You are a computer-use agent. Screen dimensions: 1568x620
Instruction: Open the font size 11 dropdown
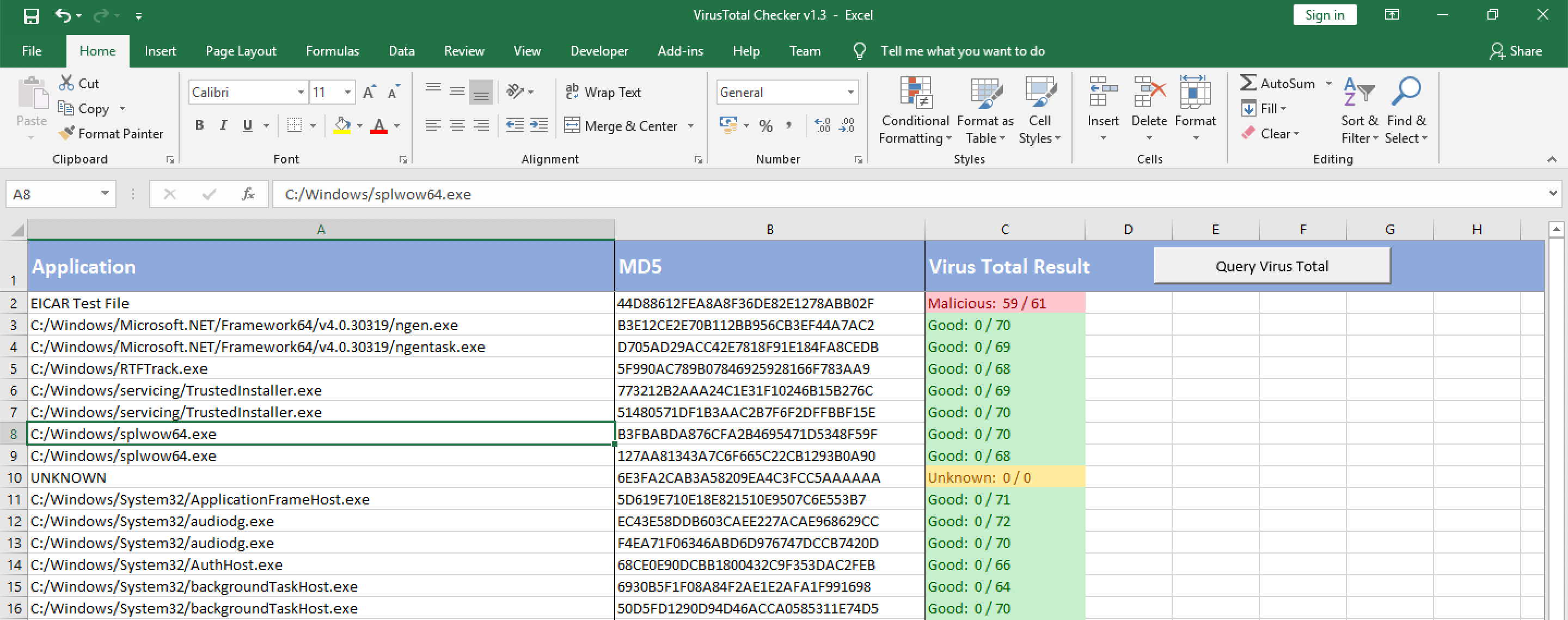(347, 92)
